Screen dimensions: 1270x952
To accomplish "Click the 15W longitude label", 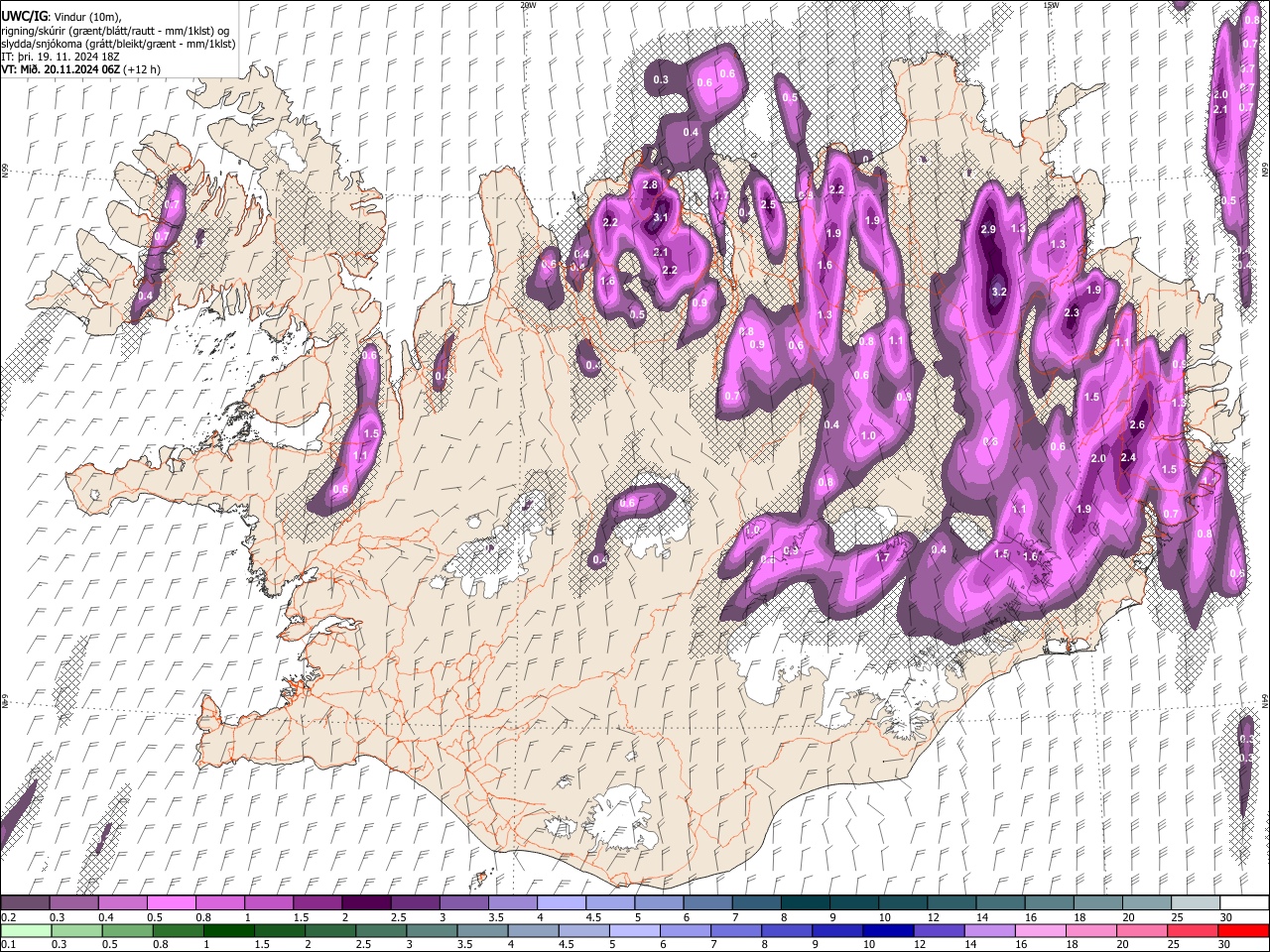I will [x=1051, y=5].
